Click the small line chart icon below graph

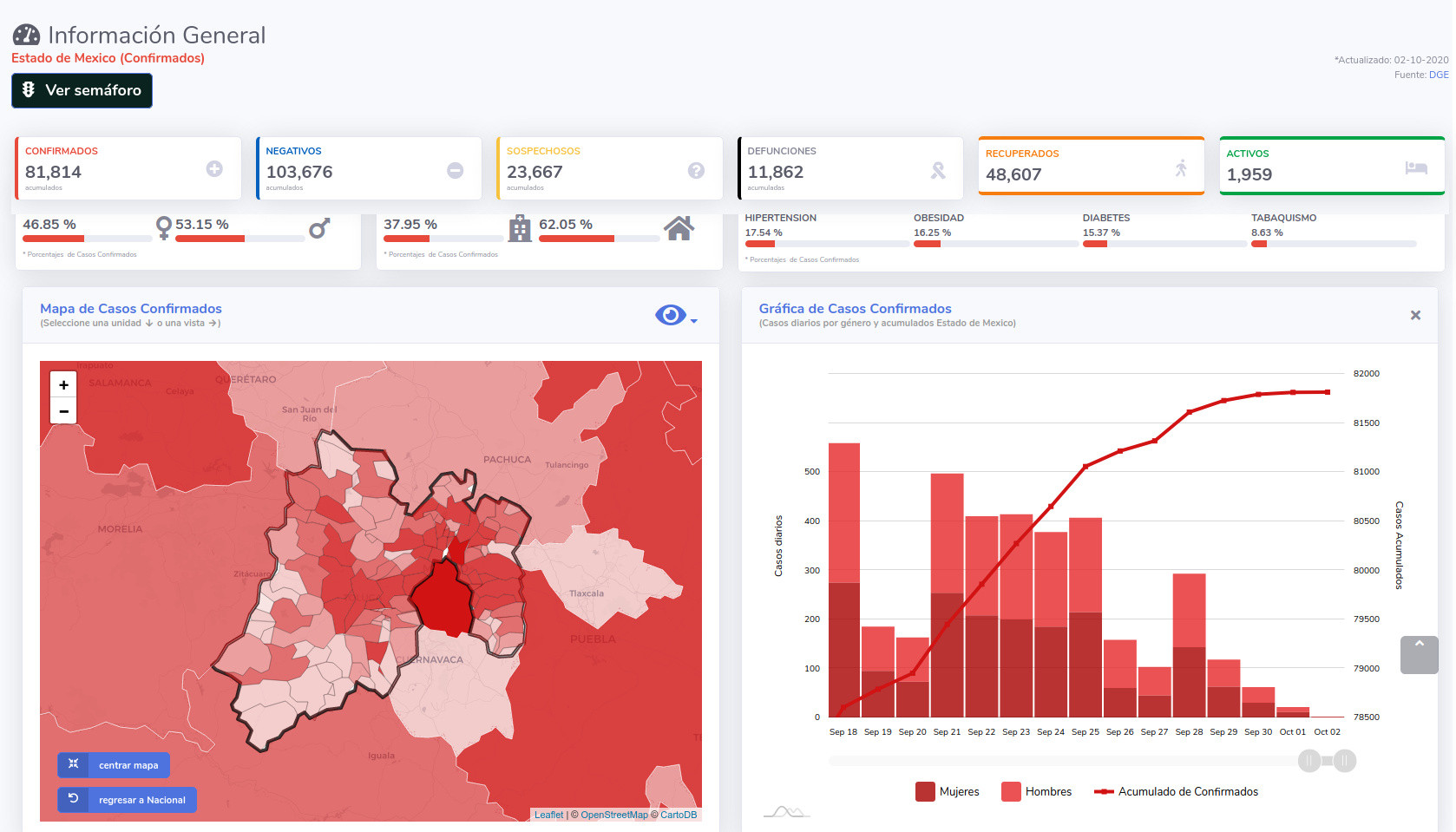(x=786, y=812)
